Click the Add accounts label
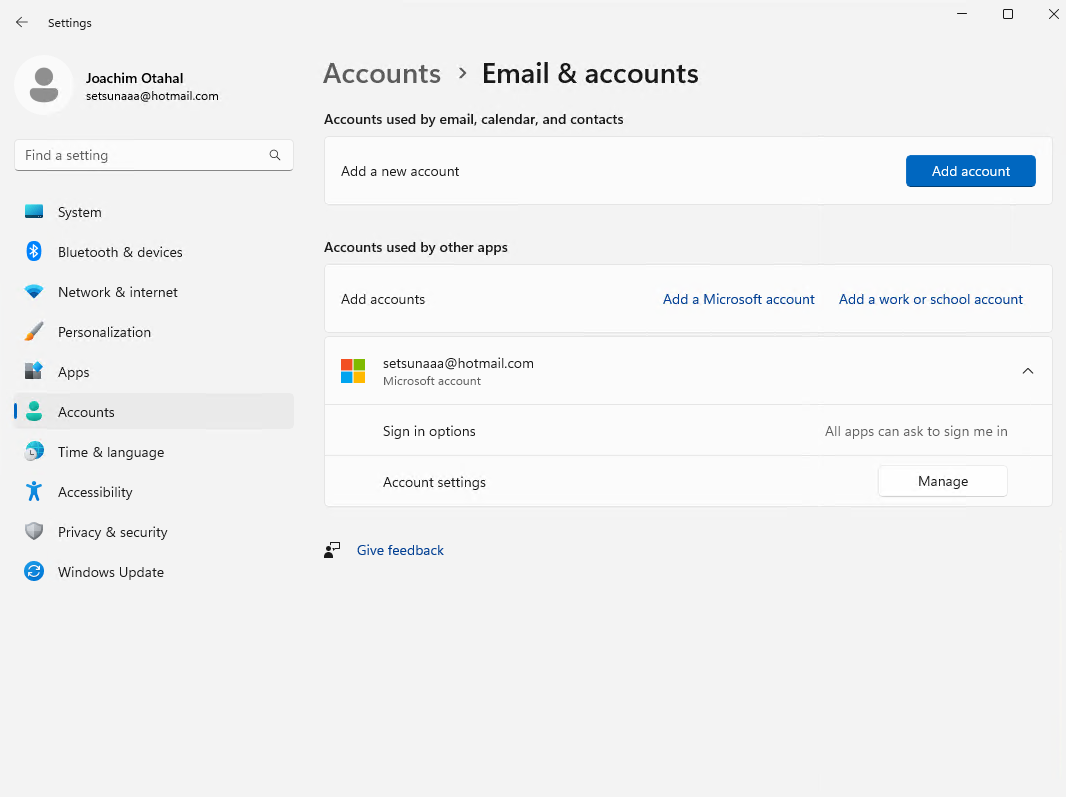Image resolution: width=1066 pixels, height=797 pixels. (383, 299)
